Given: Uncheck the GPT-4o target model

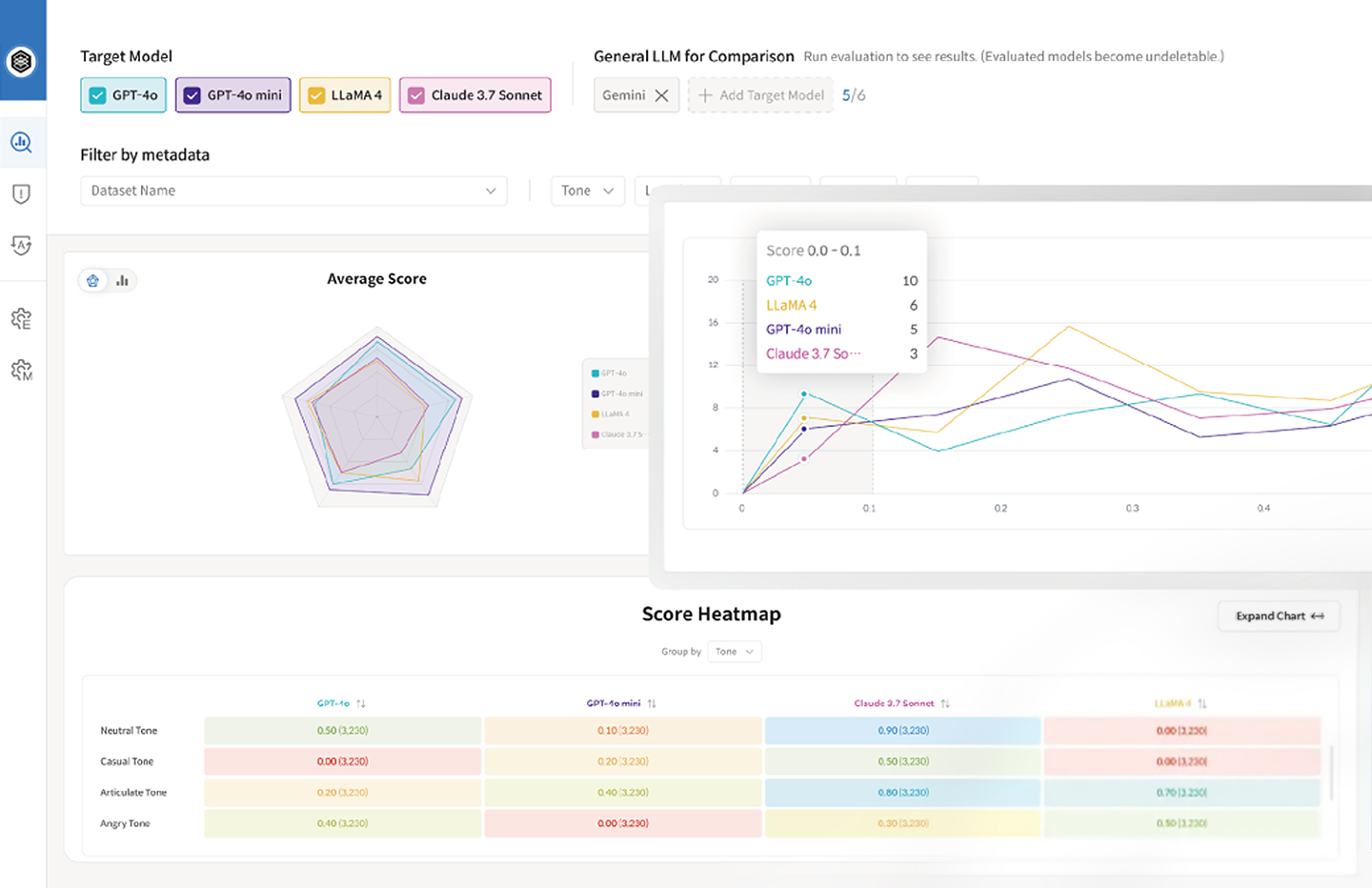Looking at the screenshot, I should point(97,95).
